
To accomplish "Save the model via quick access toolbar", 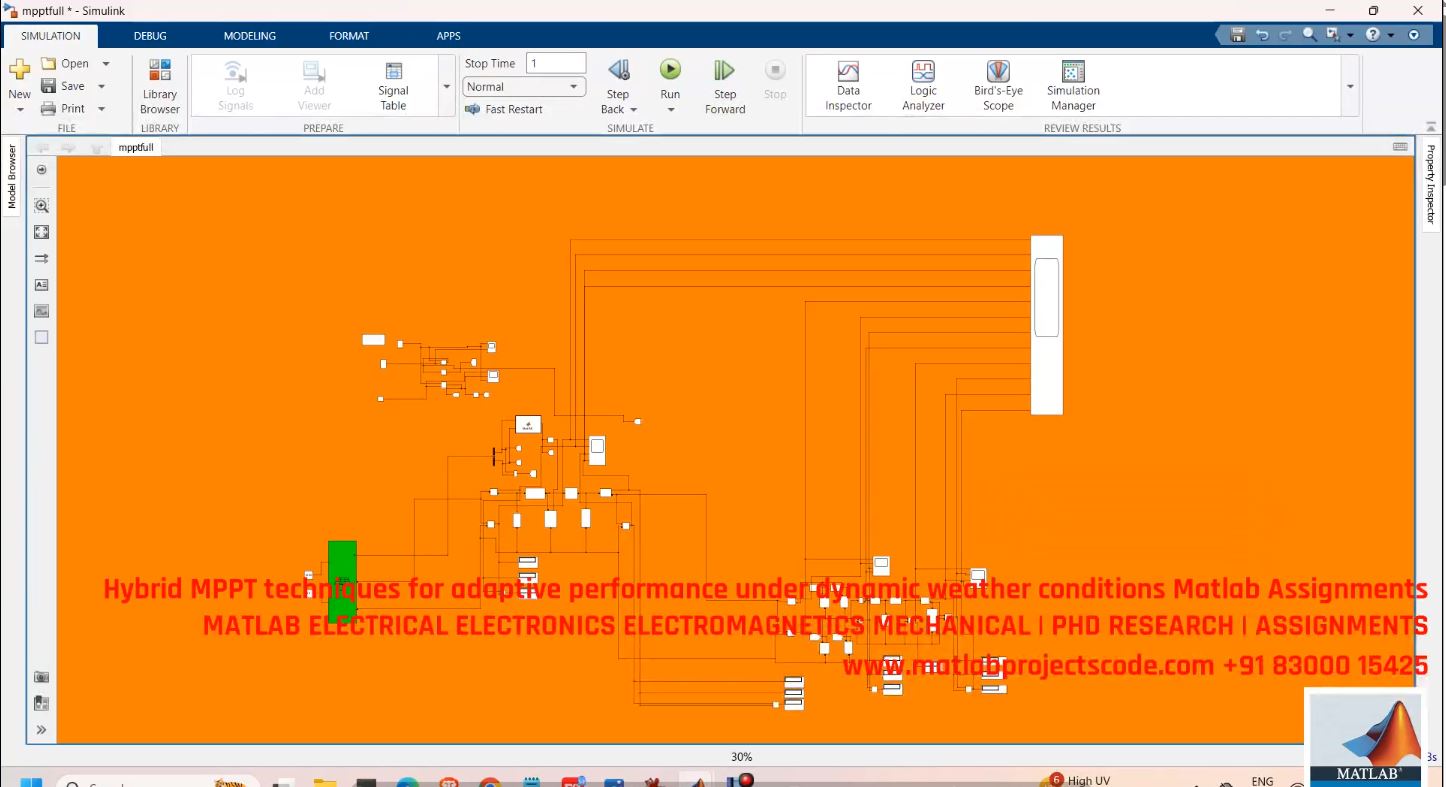I will (x=1237, y=33).
